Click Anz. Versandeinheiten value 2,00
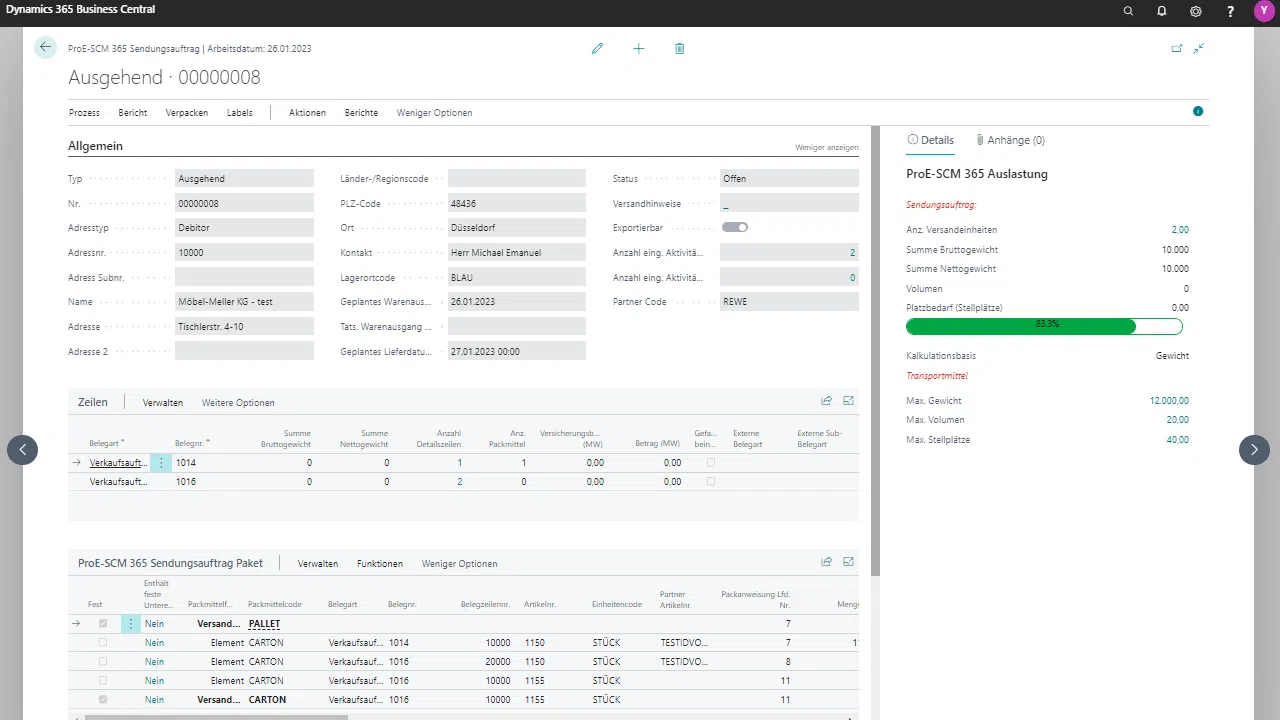This screenshot has width=1280, height=720. point(1179,230)
